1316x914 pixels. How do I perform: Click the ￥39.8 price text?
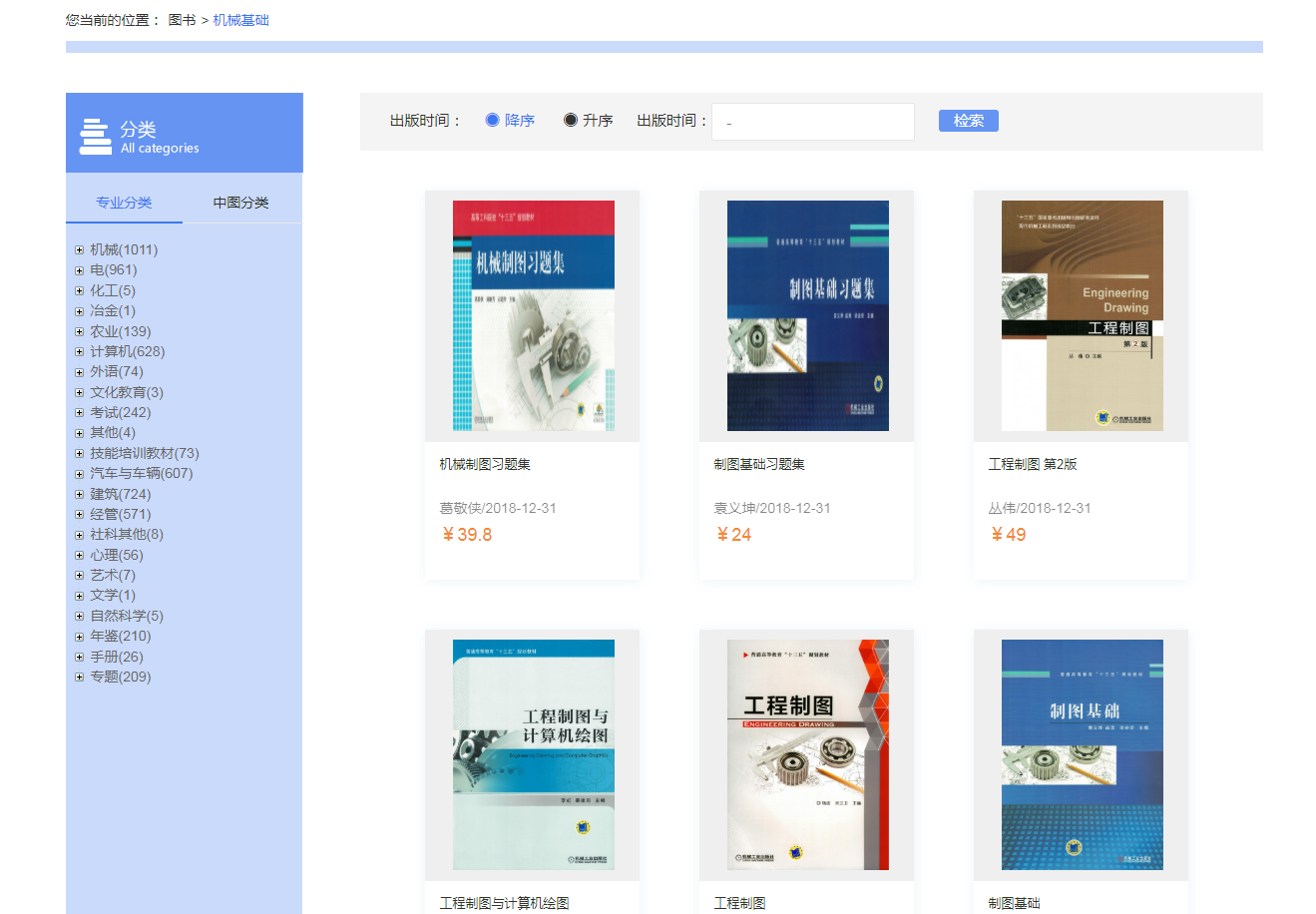pyautogui.click(x=466, y=535)
